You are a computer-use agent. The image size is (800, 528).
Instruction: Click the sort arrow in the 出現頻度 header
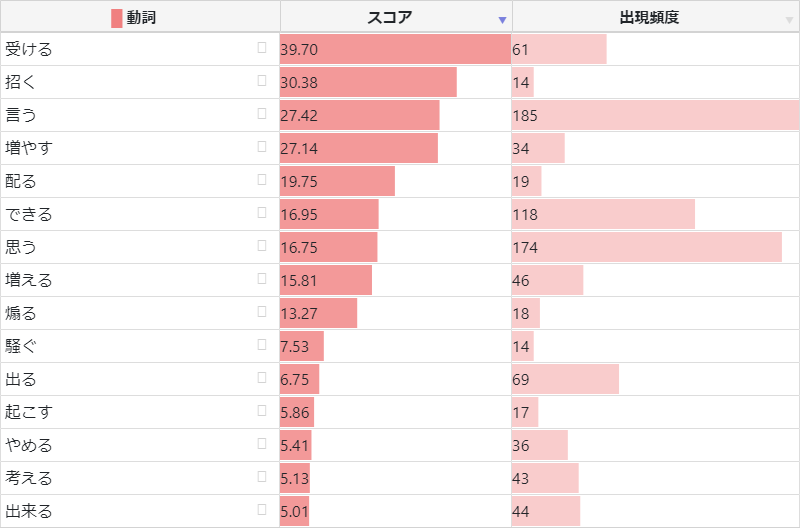click(x=790, y=19)
